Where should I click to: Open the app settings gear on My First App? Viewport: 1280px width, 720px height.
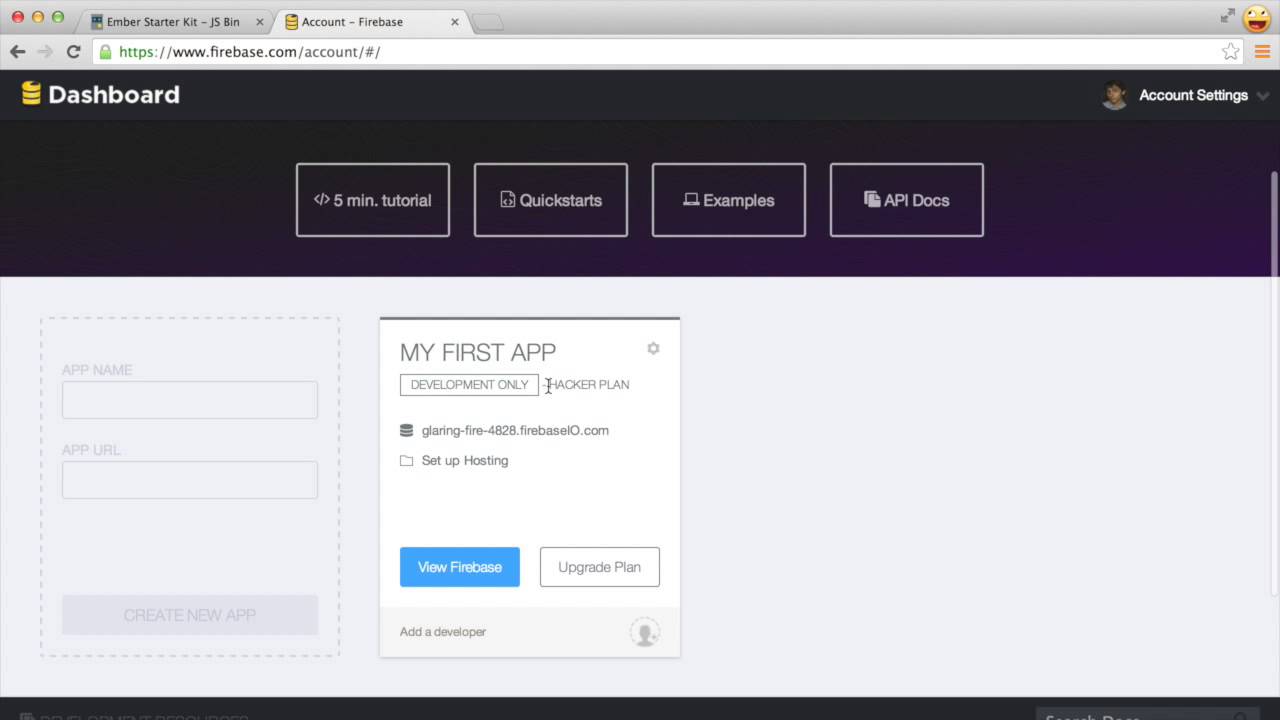[653, 348]
